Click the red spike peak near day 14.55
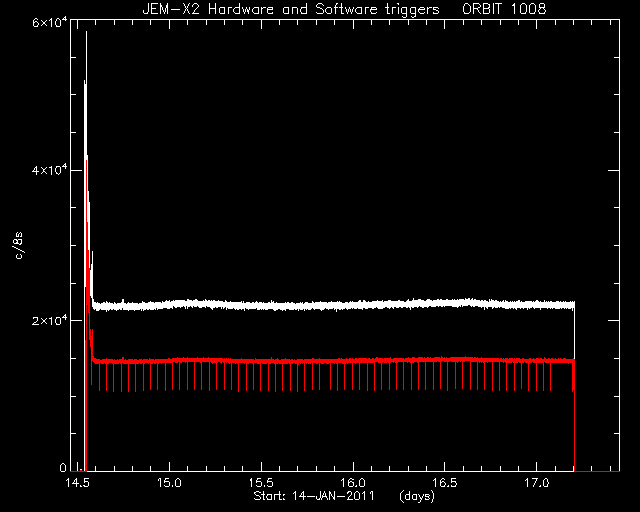Viewport: 640px width, 512px height. click(87, 162)
